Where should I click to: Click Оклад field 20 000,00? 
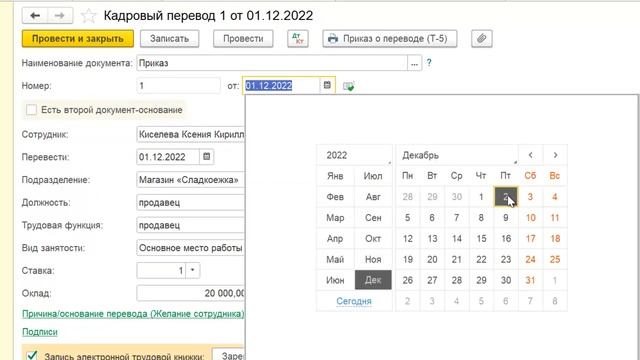tap(191, 293)
